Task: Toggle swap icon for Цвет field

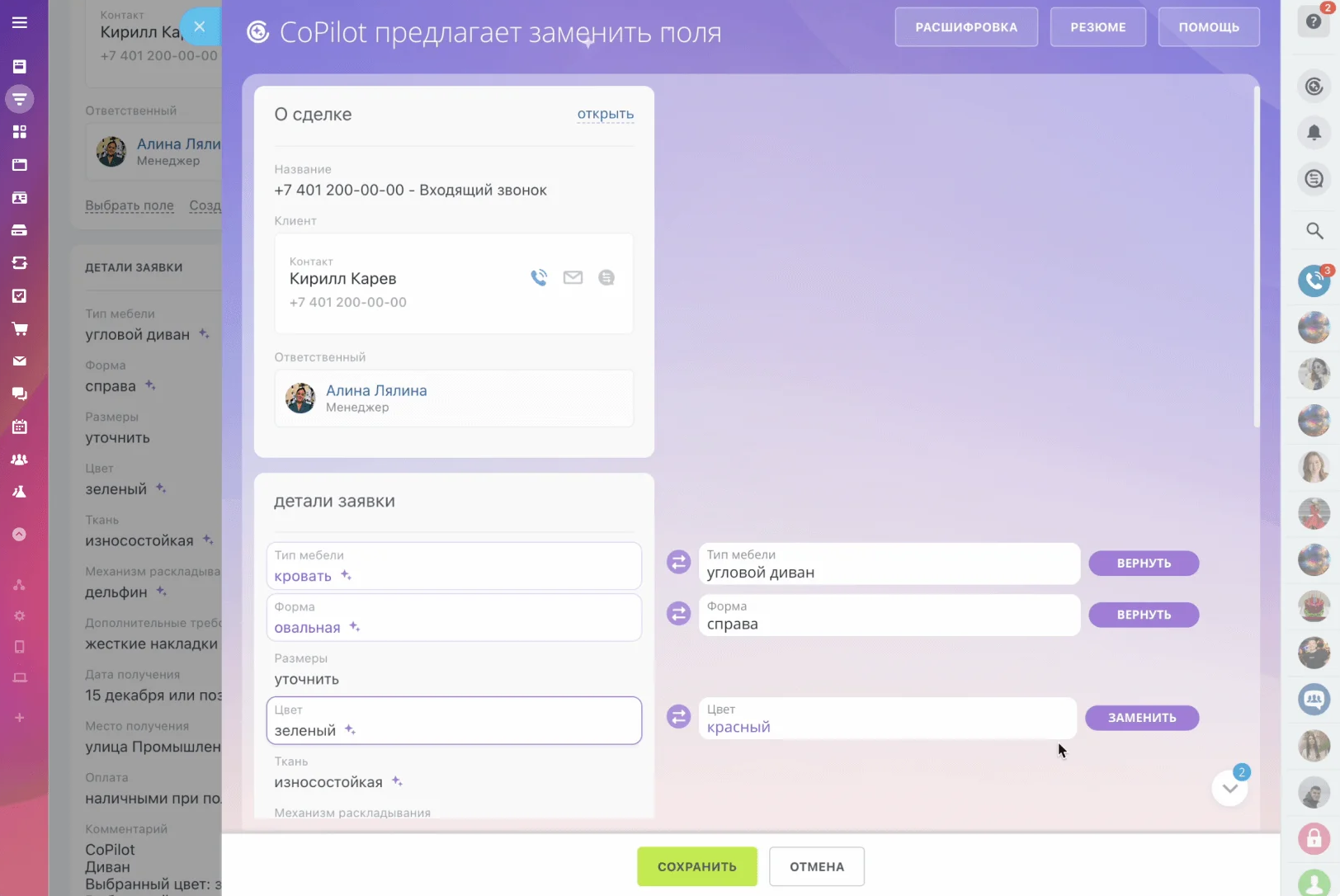Action: (x=678, y=717)
